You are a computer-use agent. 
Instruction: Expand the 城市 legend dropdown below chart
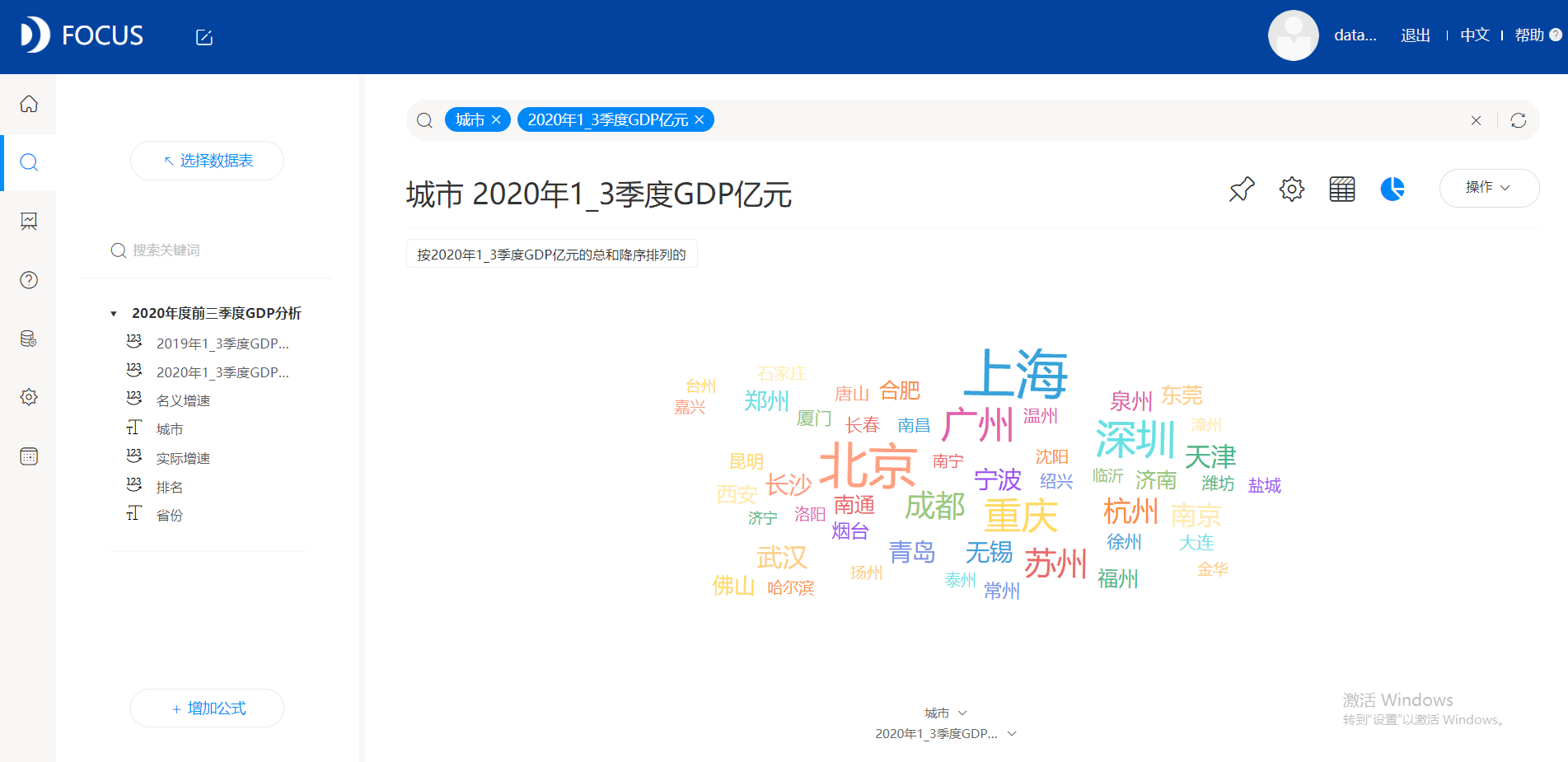click(x=945, y=713)
